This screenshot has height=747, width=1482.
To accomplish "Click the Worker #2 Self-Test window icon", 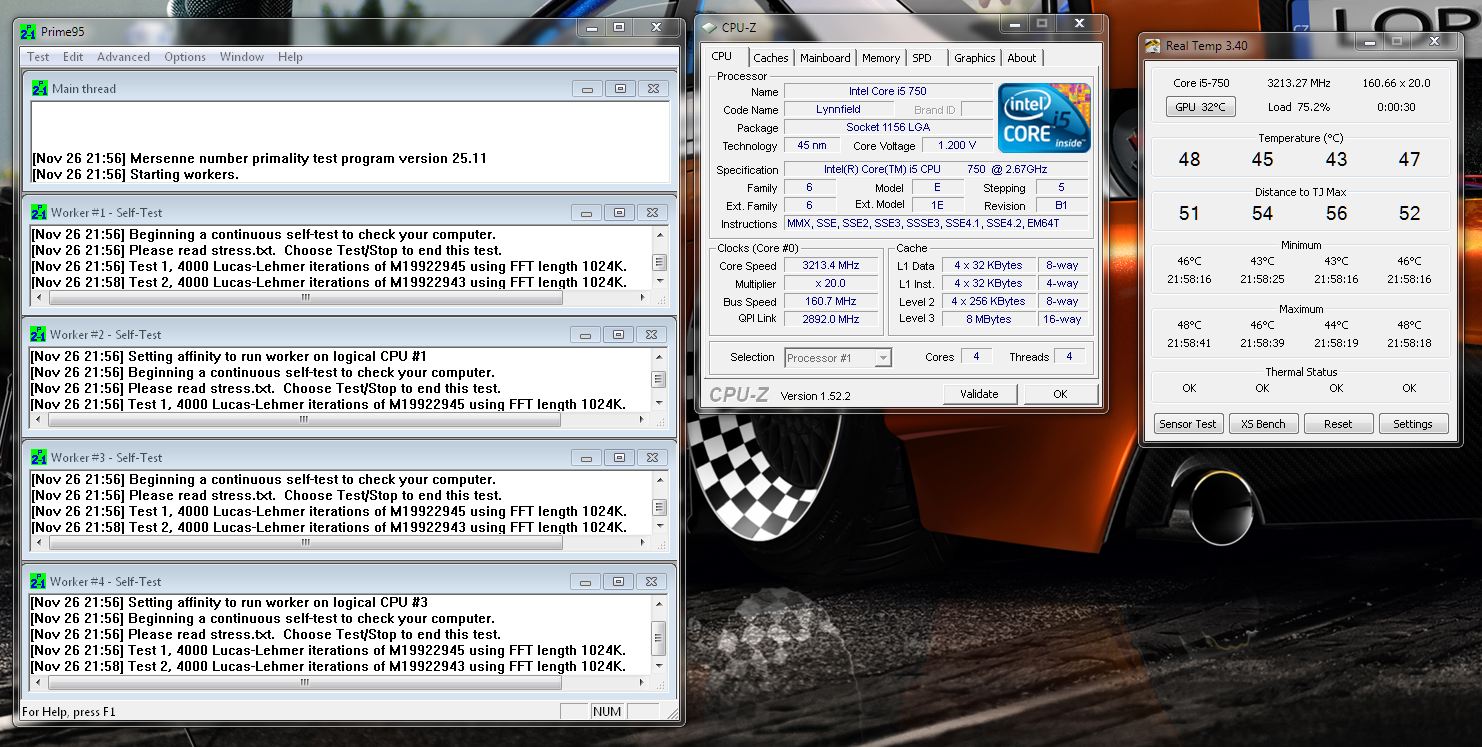I will 39,334.
